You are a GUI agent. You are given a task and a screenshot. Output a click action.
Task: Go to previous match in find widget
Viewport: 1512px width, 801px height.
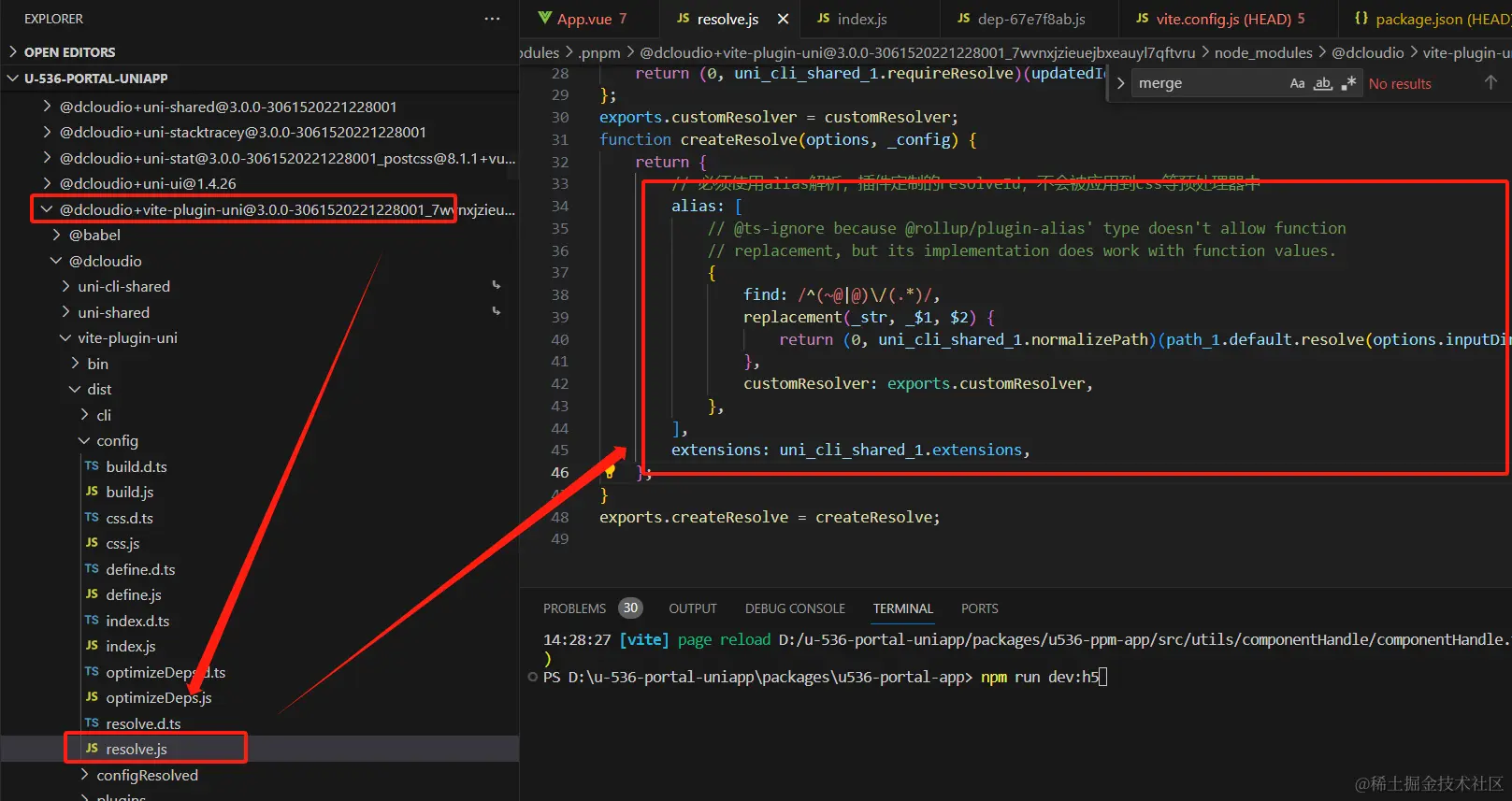click(x=1490, y=83)
